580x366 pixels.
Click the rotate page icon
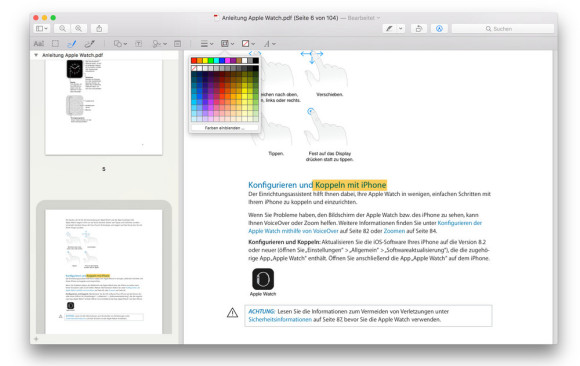(419, 28)
